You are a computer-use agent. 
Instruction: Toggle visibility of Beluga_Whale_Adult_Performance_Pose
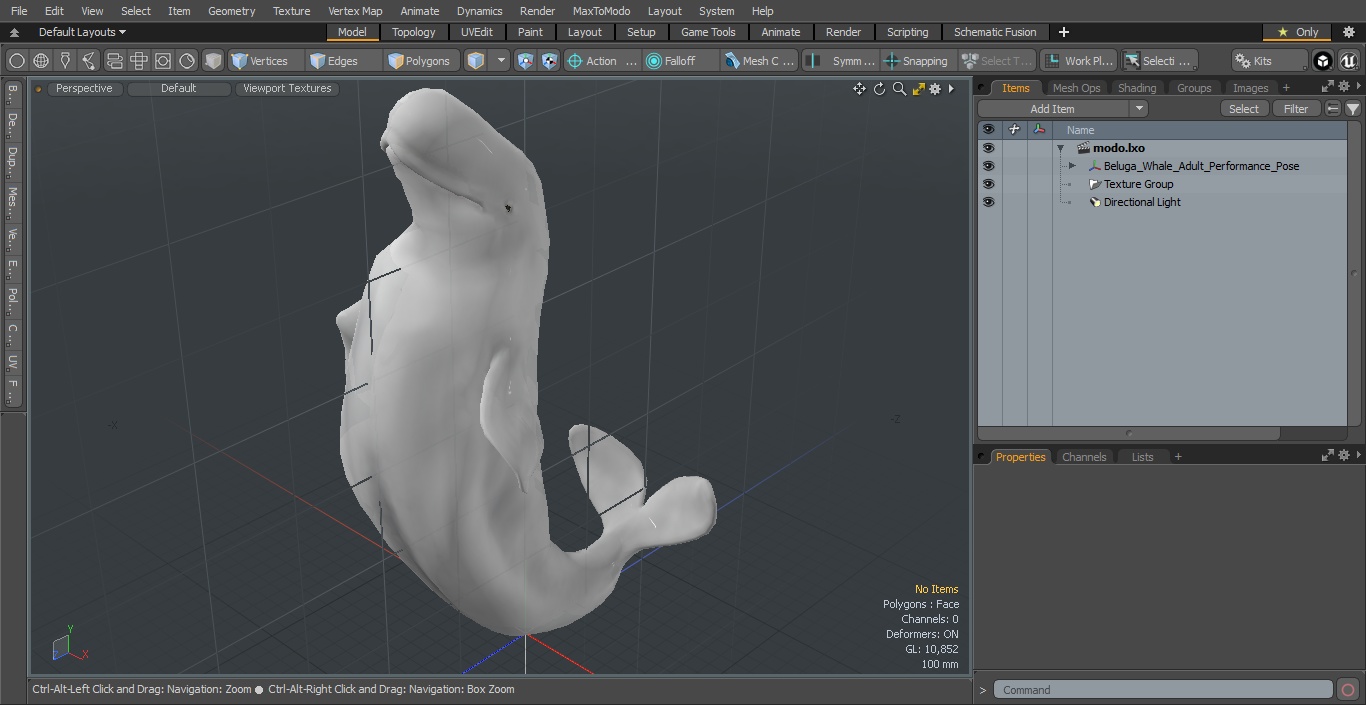[988, 166]
